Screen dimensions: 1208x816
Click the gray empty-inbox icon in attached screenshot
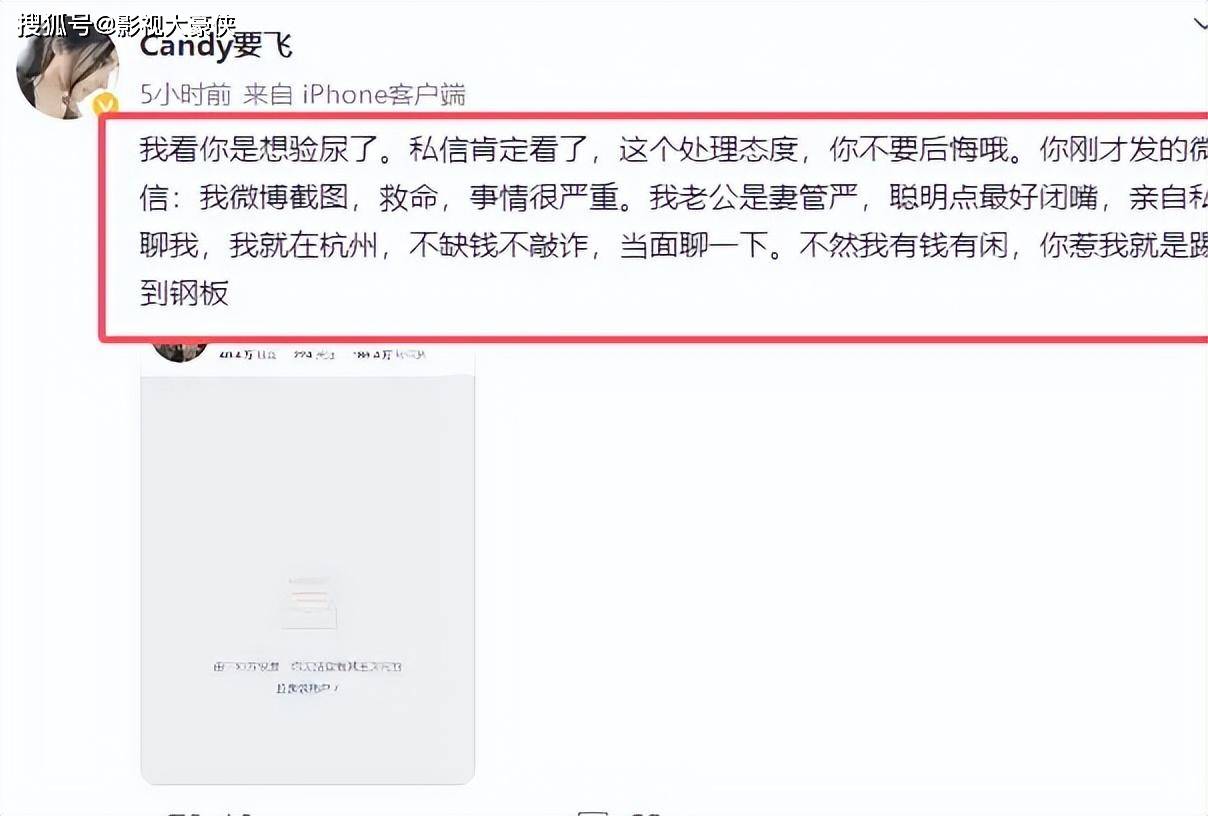[x=307, y=603]
